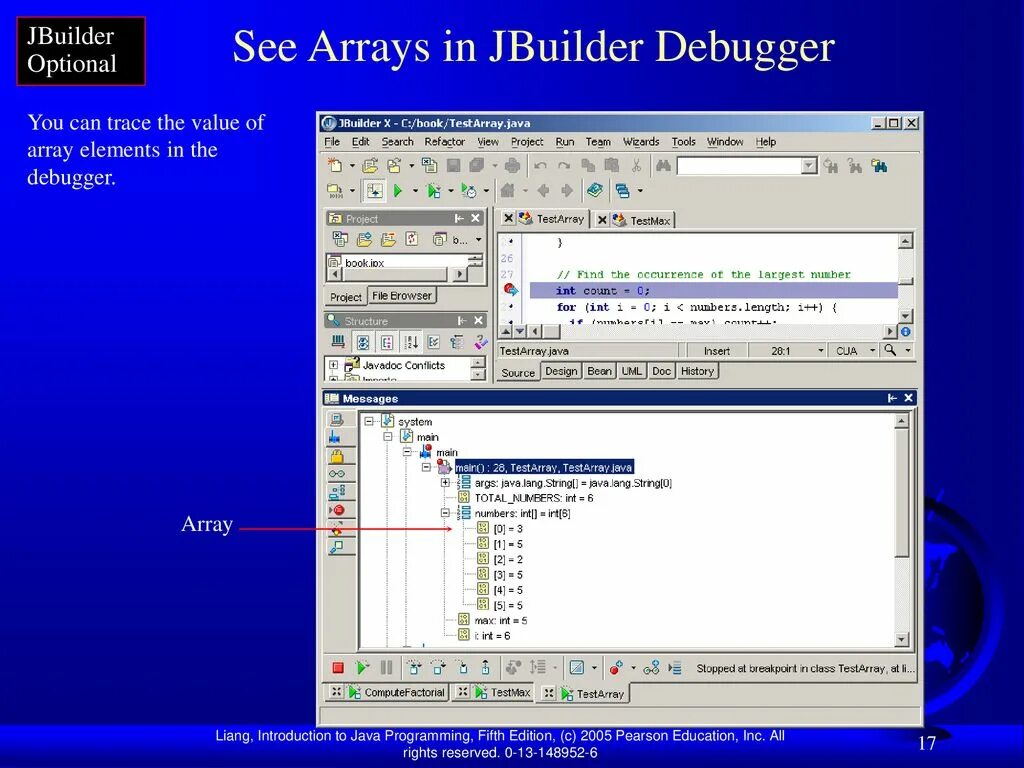Click the Help book icon in the toolbar
The height and width of the screenshot is (768, 1024).
point(594,191)
